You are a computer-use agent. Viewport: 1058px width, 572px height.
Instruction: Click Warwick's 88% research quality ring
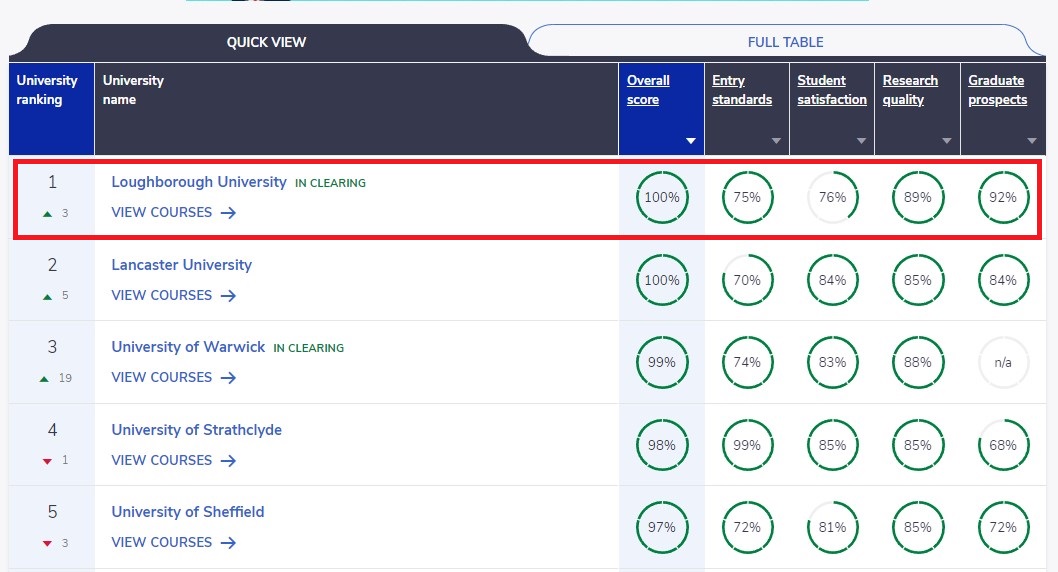point(918,363)
